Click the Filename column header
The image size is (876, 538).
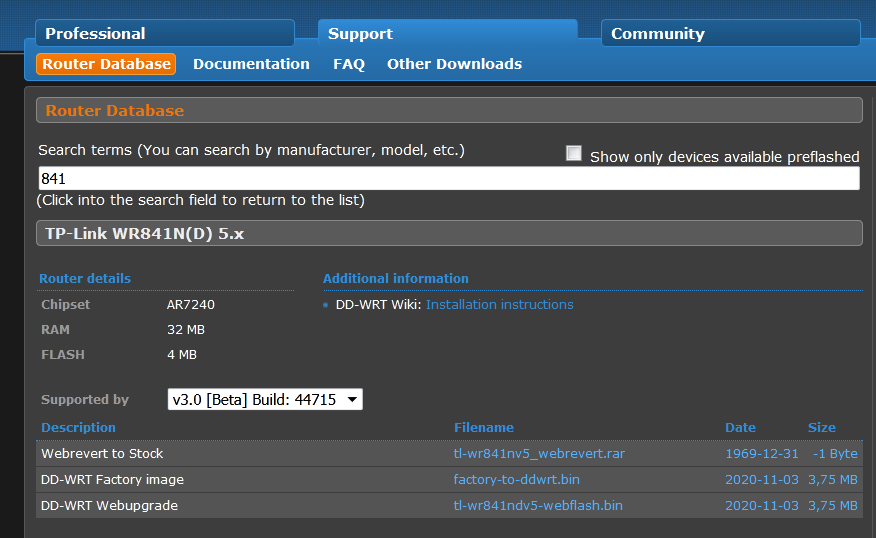click(x=483, y=427)
